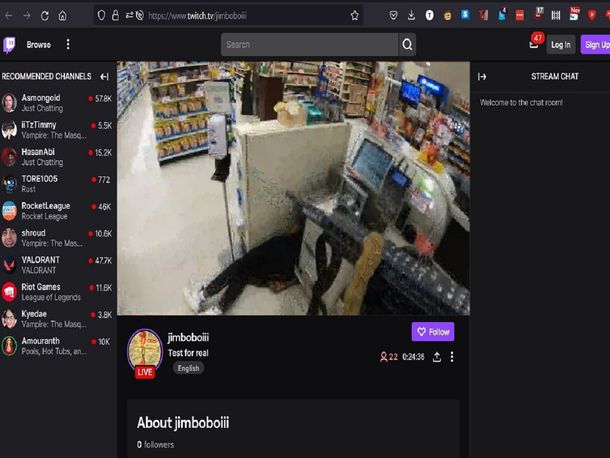610x458 pixels.
Task: Click the Riot Games avatar icon
Action: pyautogui.click(x=9, y=292)
